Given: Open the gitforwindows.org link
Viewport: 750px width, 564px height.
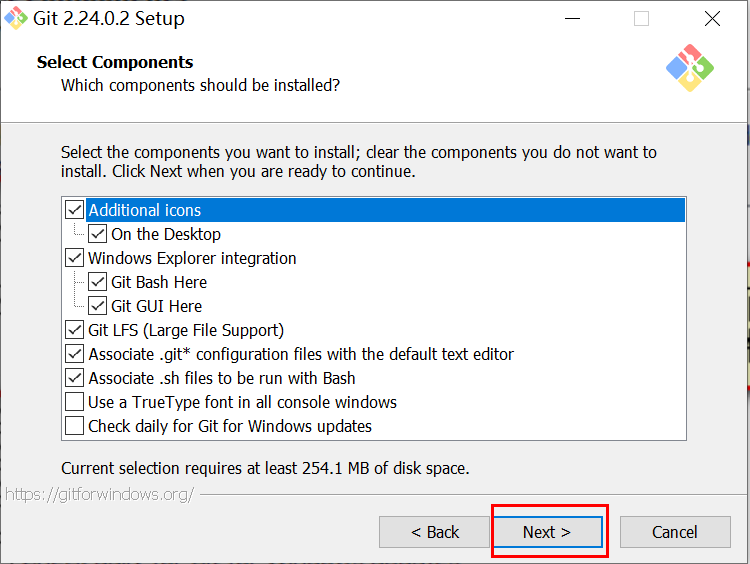Looking at the screenshot, I should pyautogui.click(x=99, y=494).
